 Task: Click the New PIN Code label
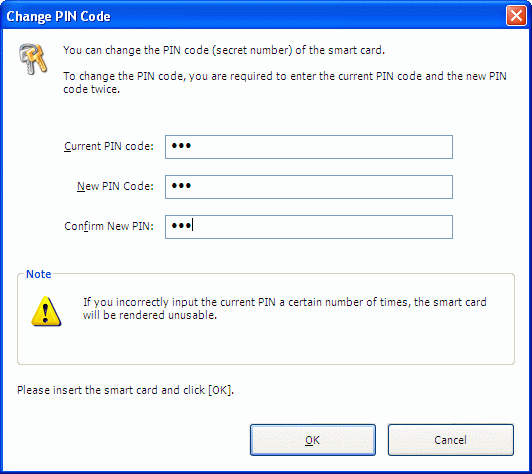[115, 186]
